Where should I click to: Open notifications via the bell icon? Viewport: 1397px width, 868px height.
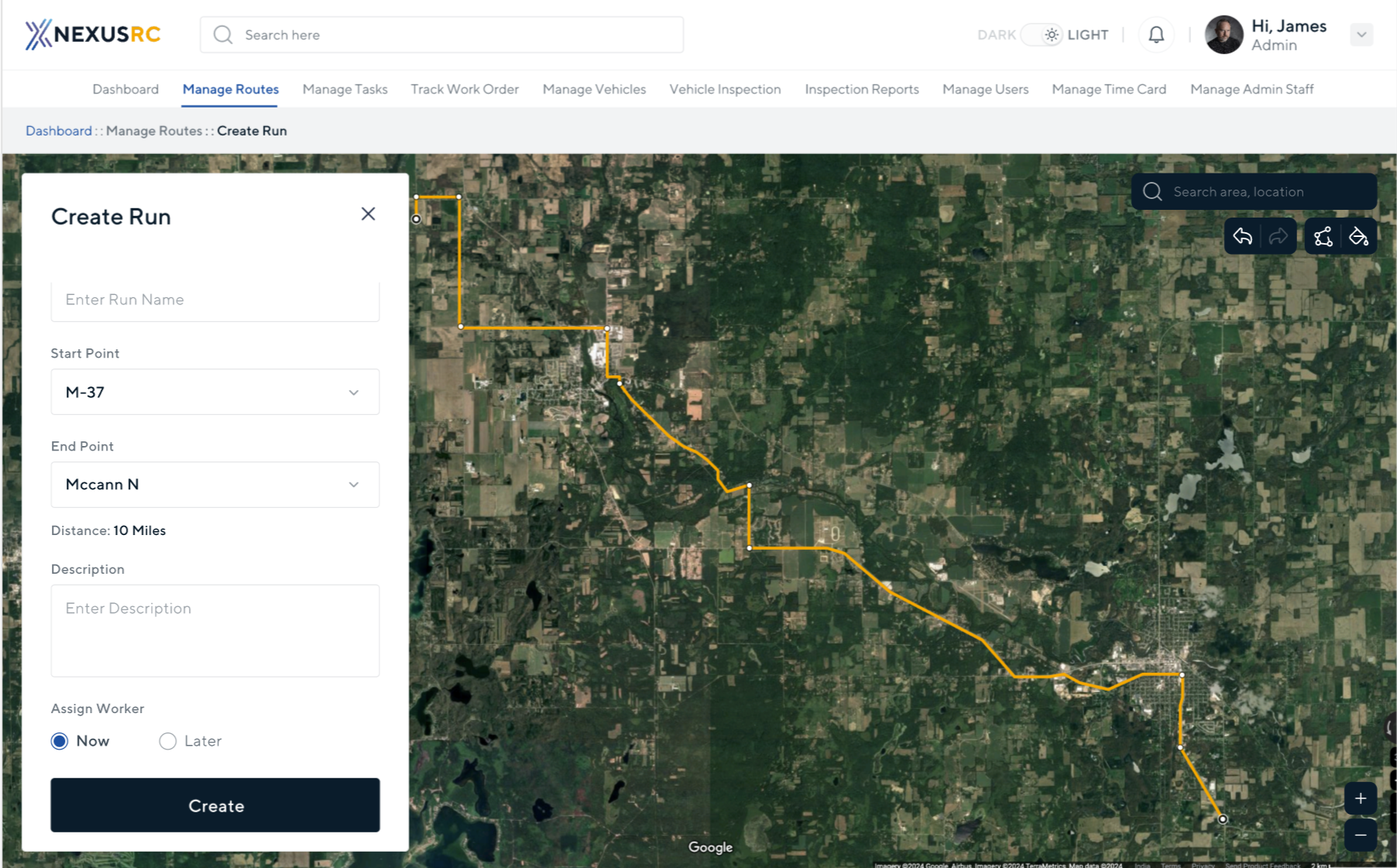coord(1155,34)
